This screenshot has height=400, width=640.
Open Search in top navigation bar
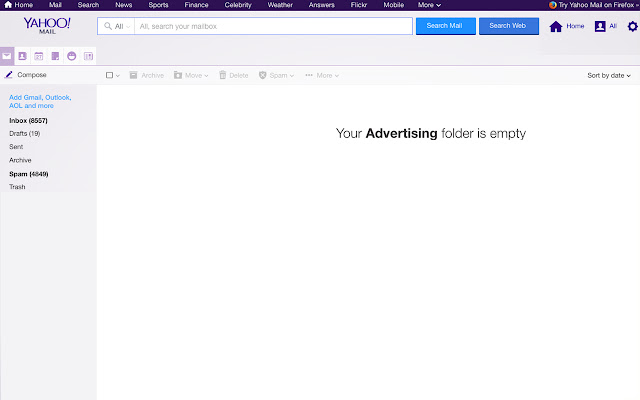pos(88,5)
